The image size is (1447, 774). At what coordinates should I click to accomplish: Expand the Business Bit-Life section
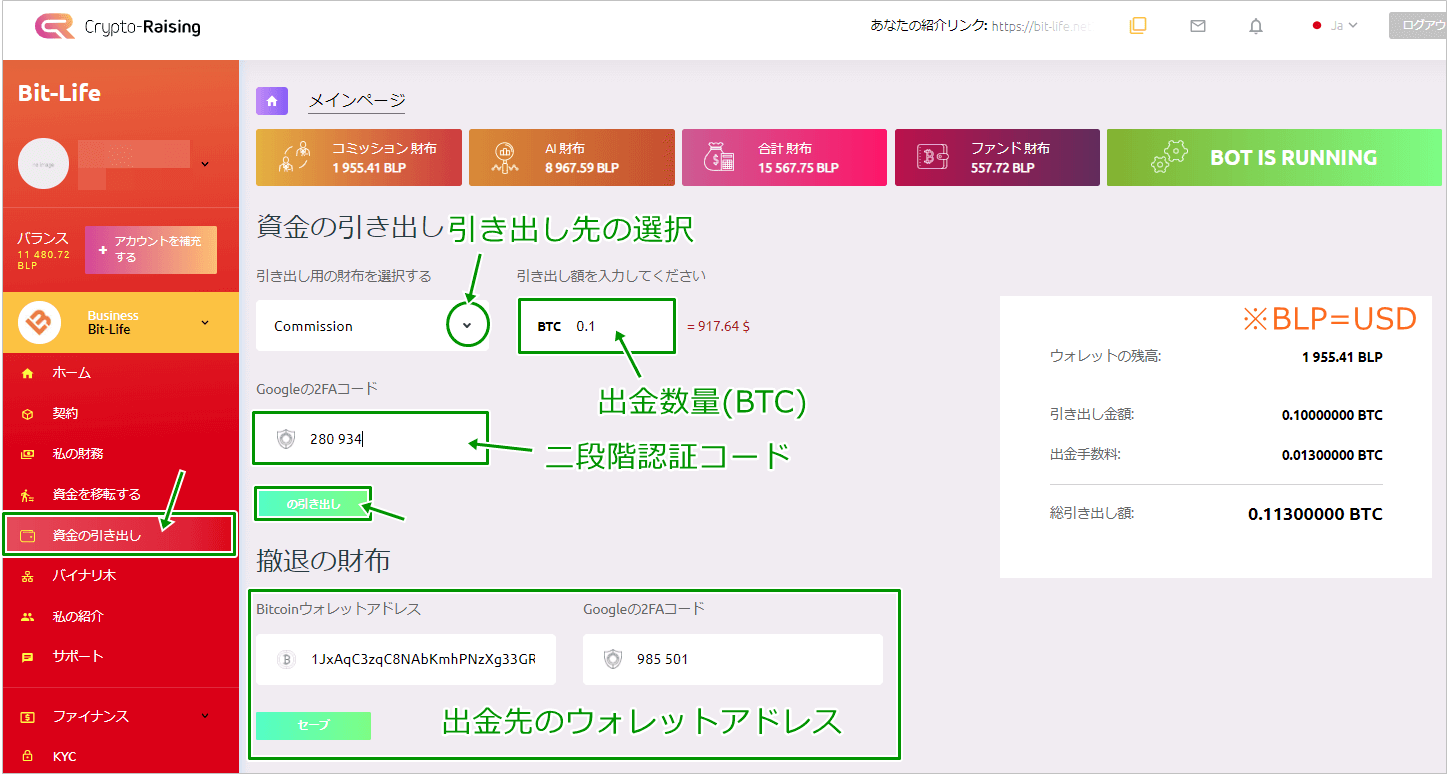pos(205,322)
